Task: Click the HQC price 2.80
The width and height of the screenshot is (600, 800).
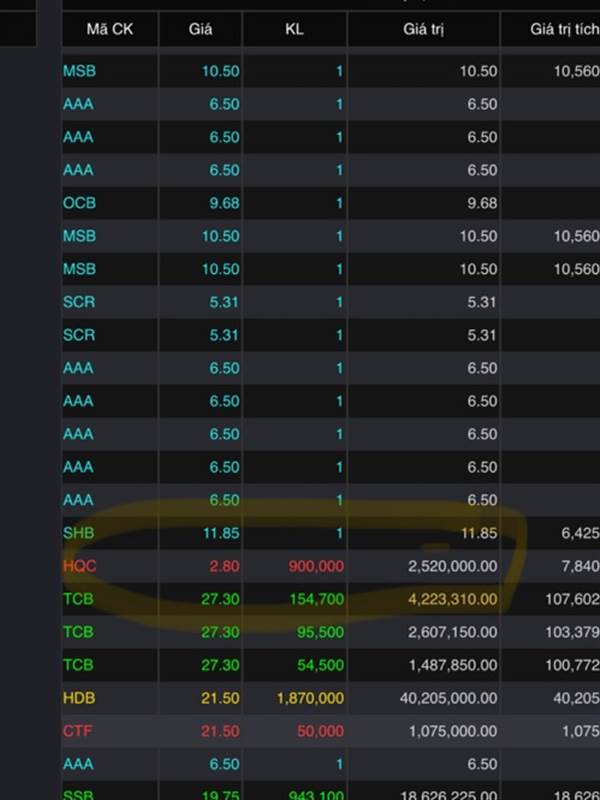Action: tap(224, 566)
